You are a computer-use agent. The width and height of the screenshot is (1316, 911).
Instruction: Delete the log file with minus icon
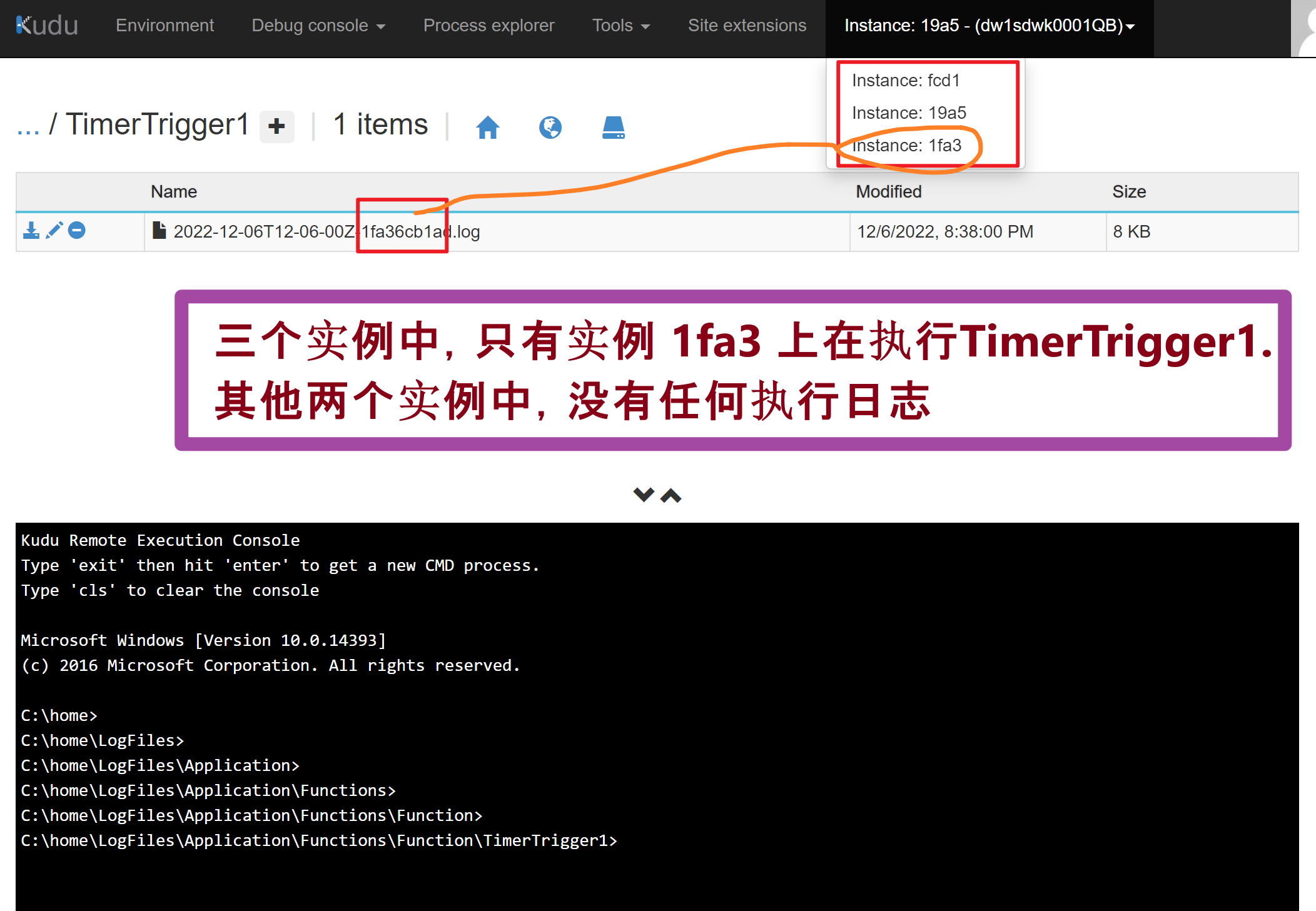[x=77, y=230]
